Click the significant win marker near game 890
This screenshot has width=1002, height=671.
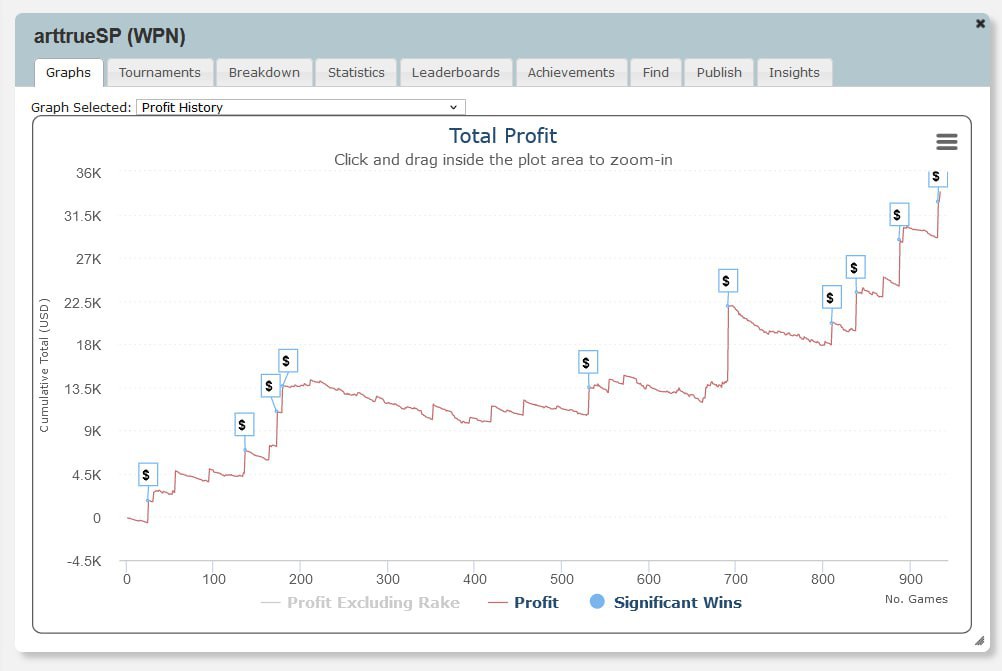(898, 214)
